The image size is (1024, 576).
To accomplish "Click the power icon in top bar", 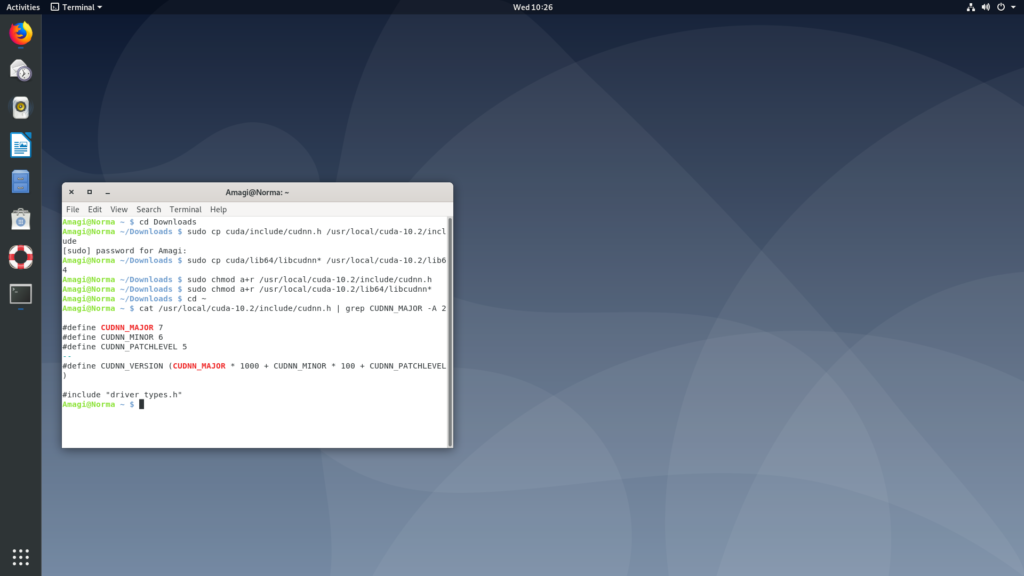I will pyautogui.click(x=1000, y=7).
